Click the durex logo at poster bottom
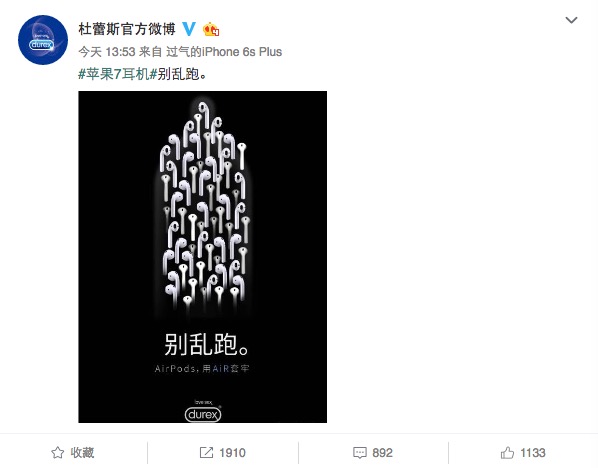 click(203, 411)
